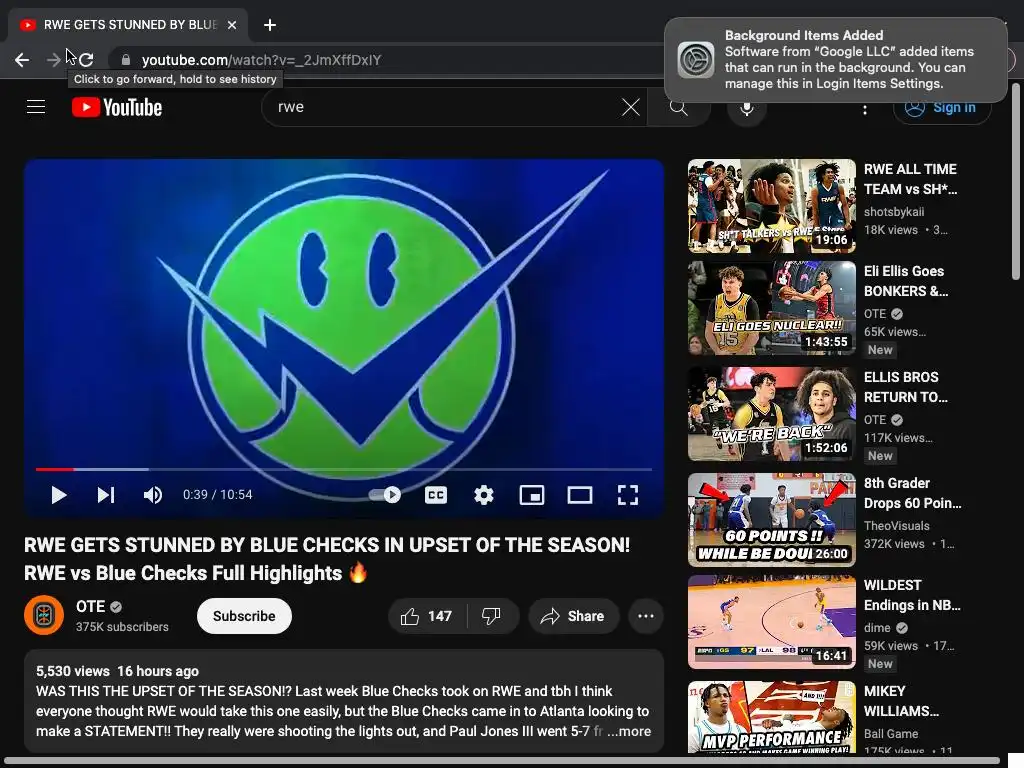Click the browser forward arrow
Viewport: 1024px width, 768px height.
(54, 60)
